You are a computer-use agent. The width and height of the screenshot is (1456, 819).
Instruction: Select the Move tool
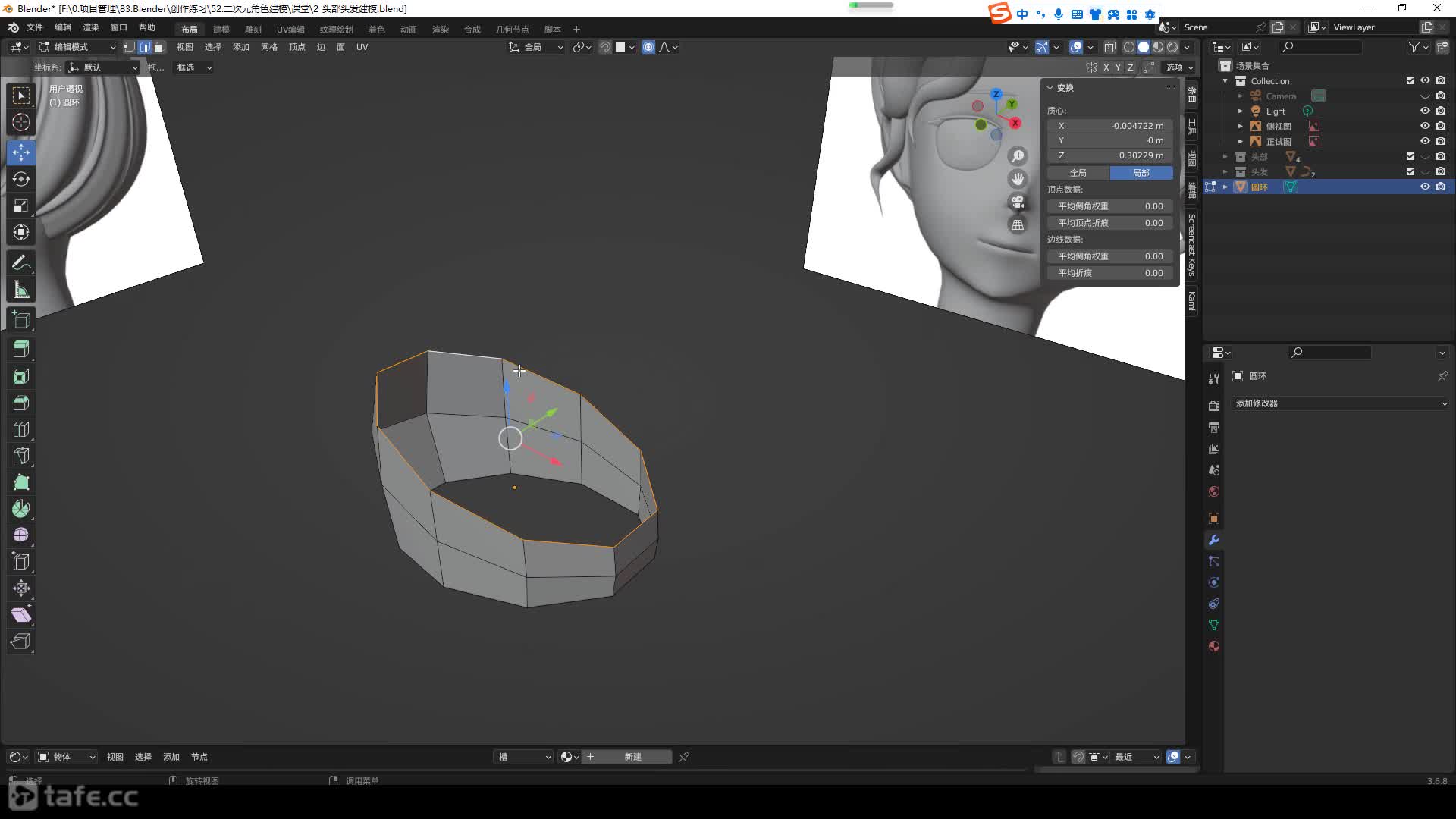point(21,152)
